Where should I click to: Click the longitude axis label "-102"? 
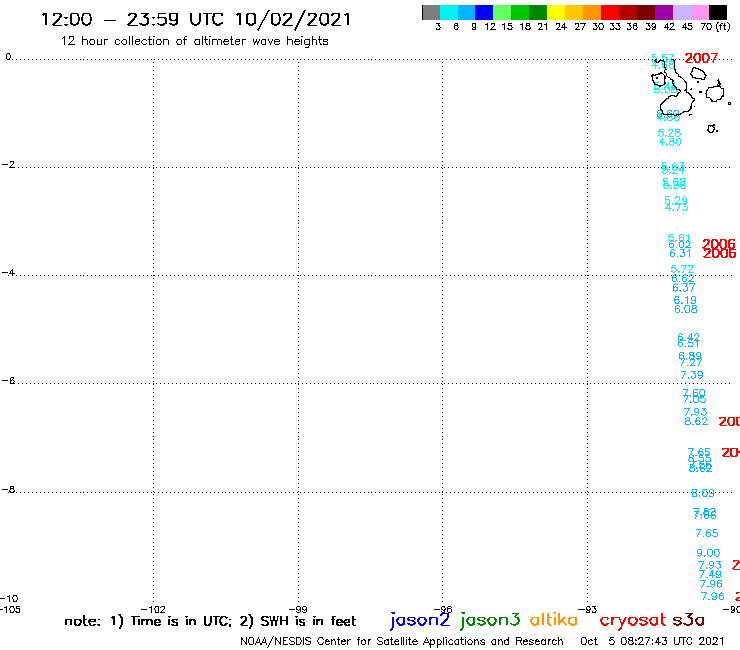tap(153, 609)
